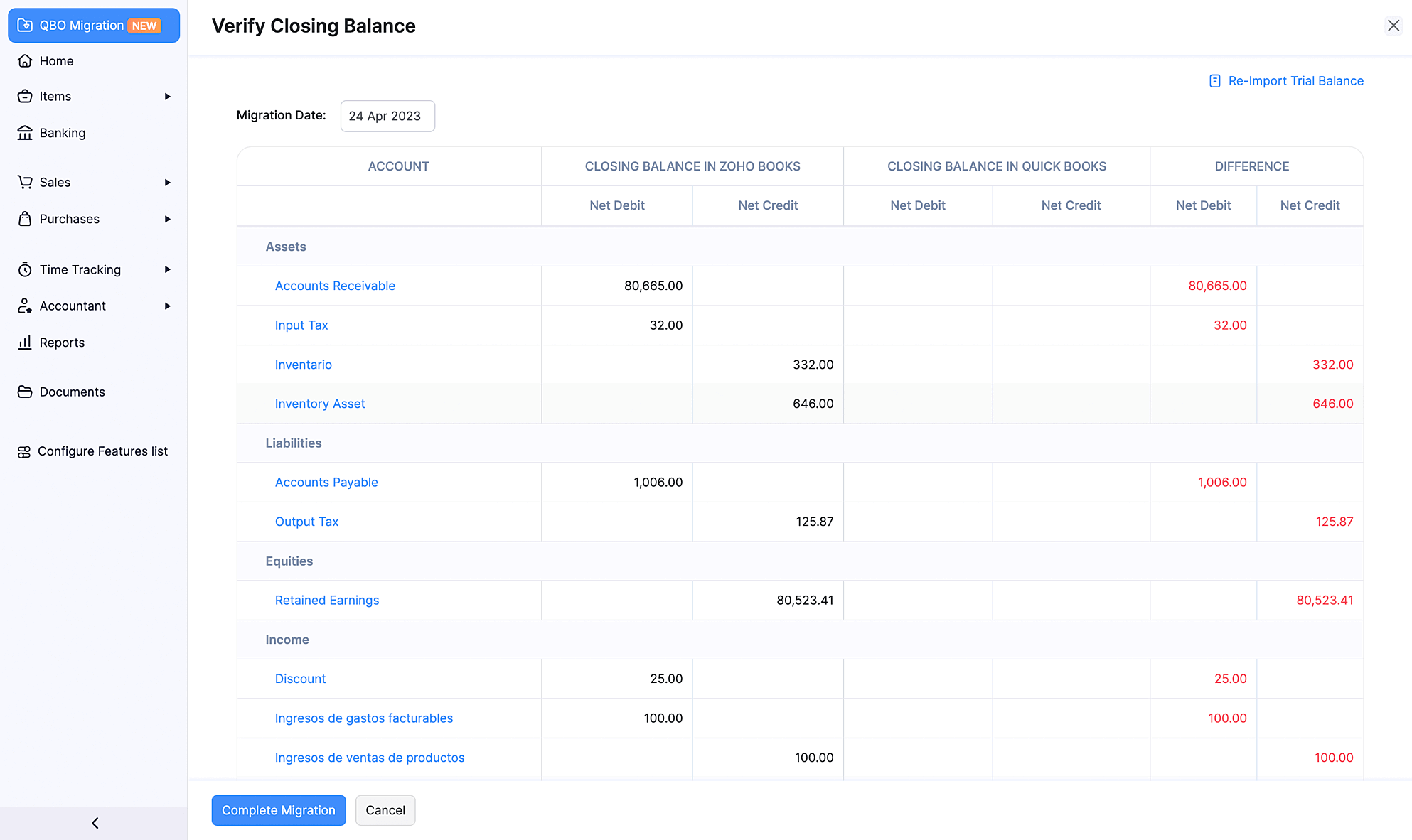
Task: Switch to the Time Tracking section
Action: point(80,269)
